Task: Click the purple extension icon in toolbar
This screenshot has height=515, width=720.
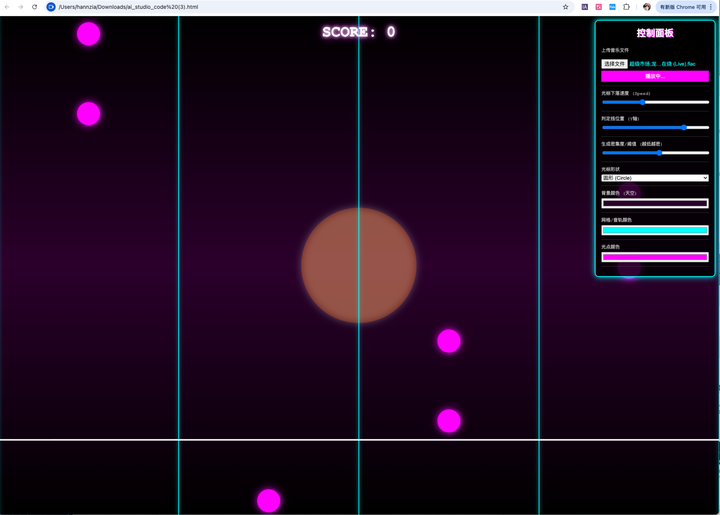Action: tap(585, 7)
